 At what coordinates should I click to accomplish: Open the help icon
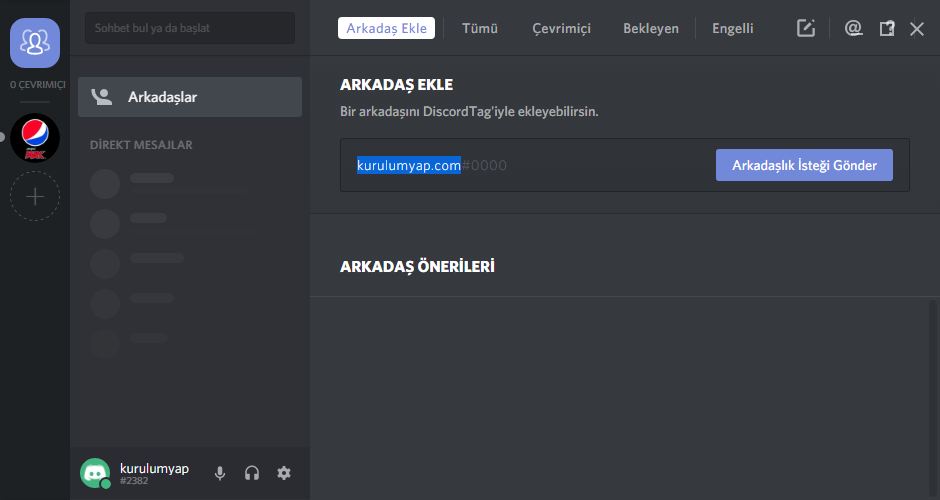[x=887, y=28]
